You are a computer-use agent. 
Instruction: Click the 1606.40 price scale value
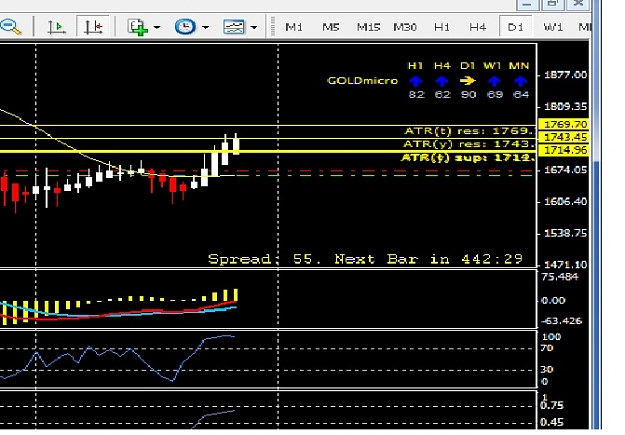[566, 201]
